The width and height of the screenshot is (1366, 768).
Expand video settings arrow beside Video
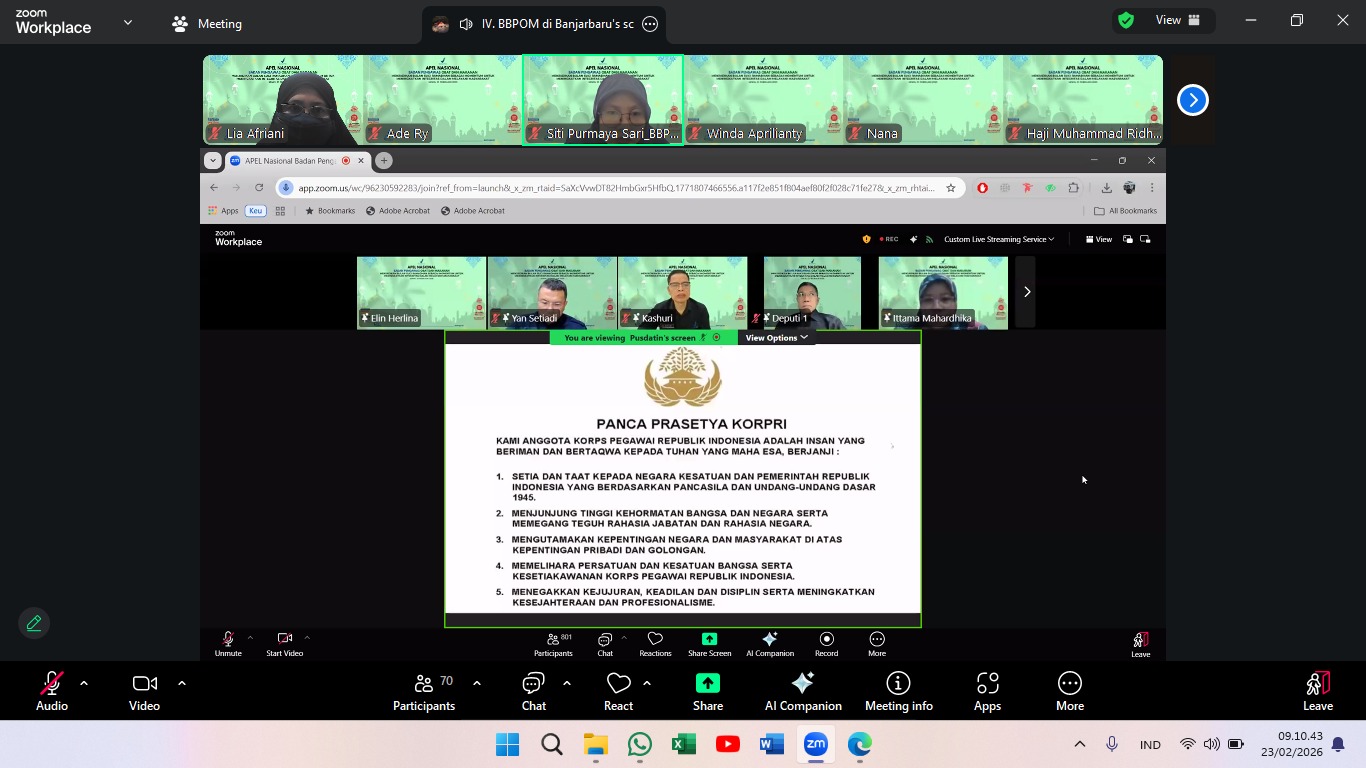[x=182, y=683]
